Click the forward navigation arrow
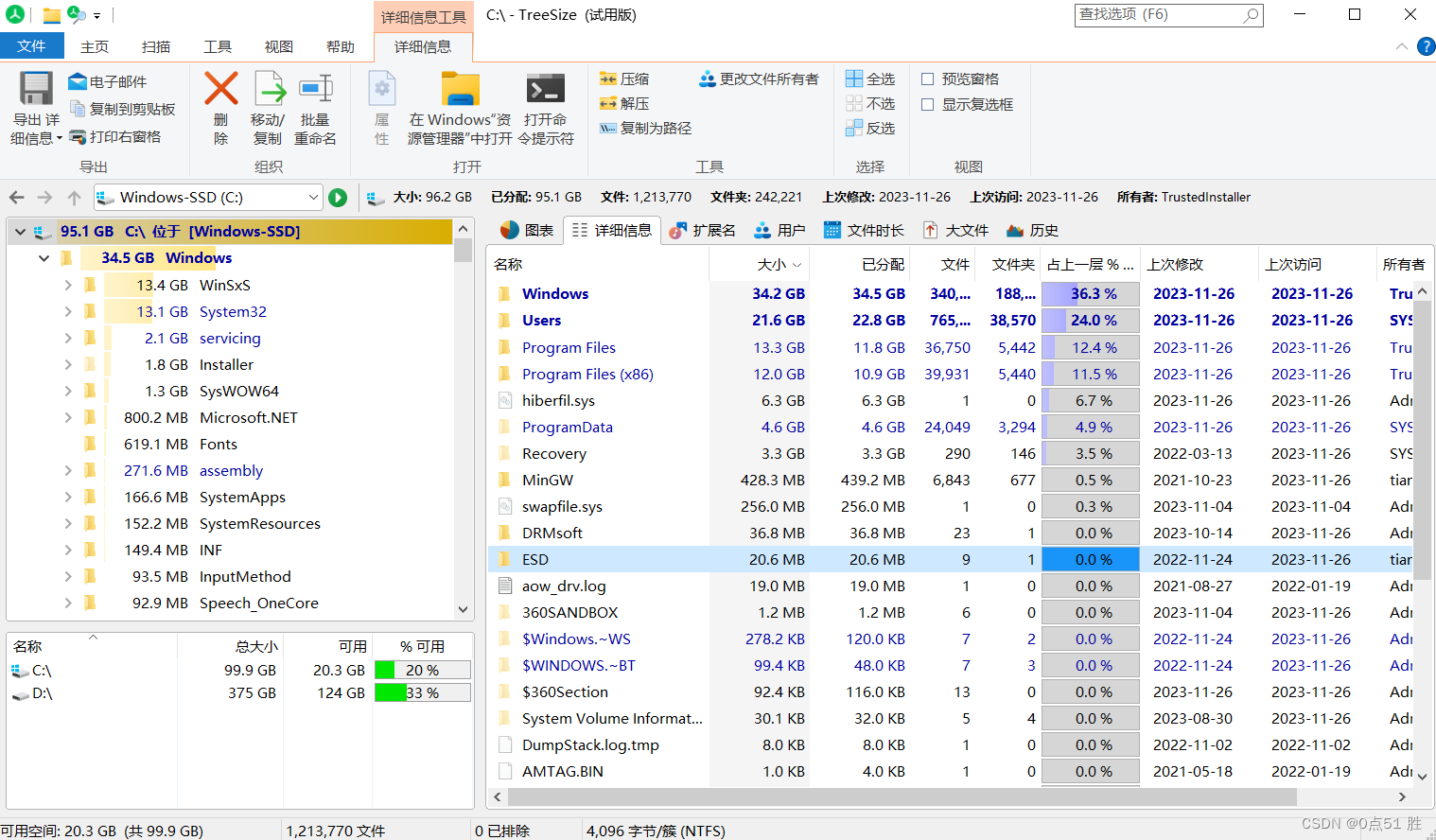Image resolution: width=1436 pixels, height=840 pixels. pos(44,198)
